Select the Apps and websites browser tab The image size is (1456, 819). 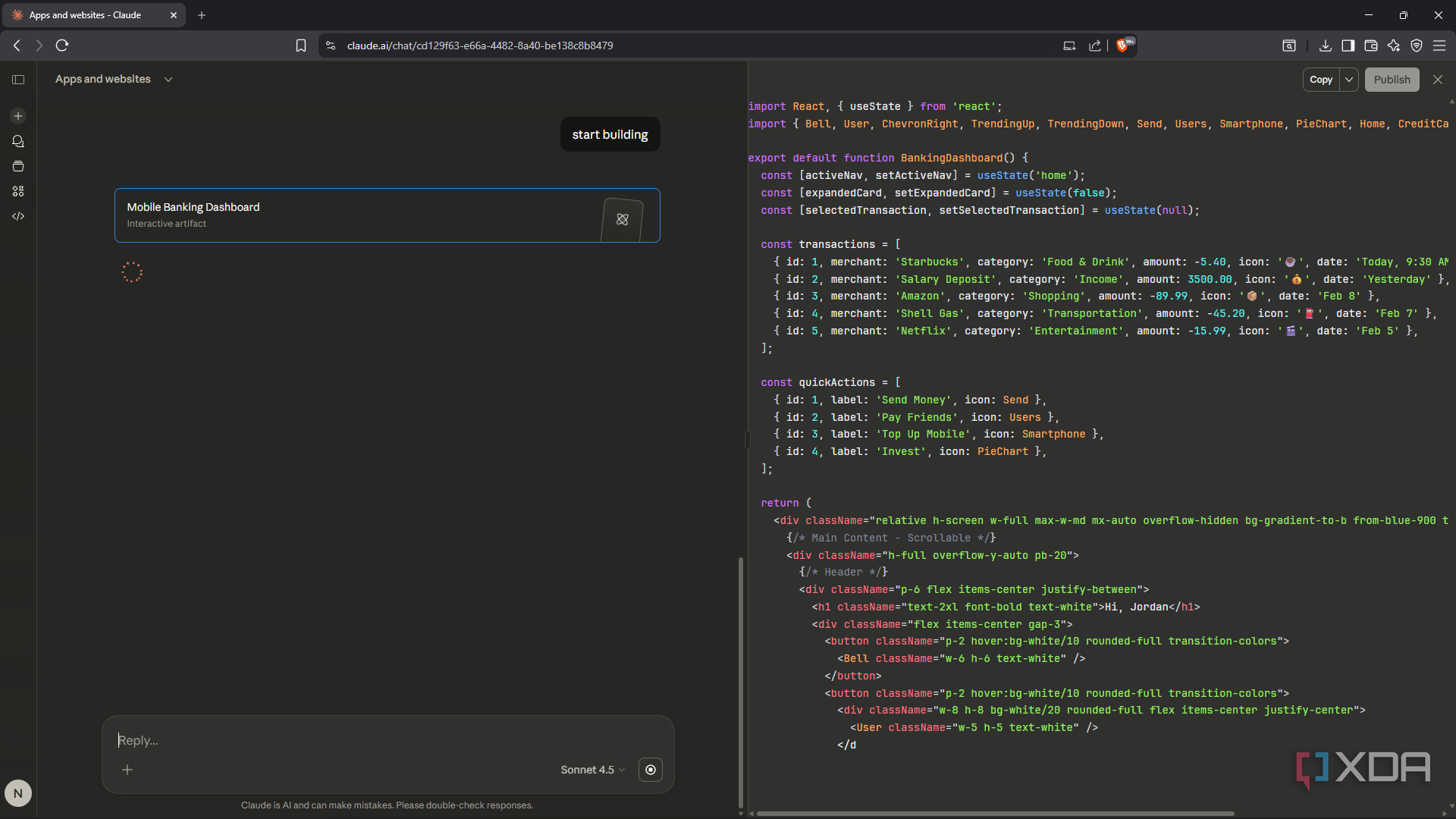click(93, 15)
